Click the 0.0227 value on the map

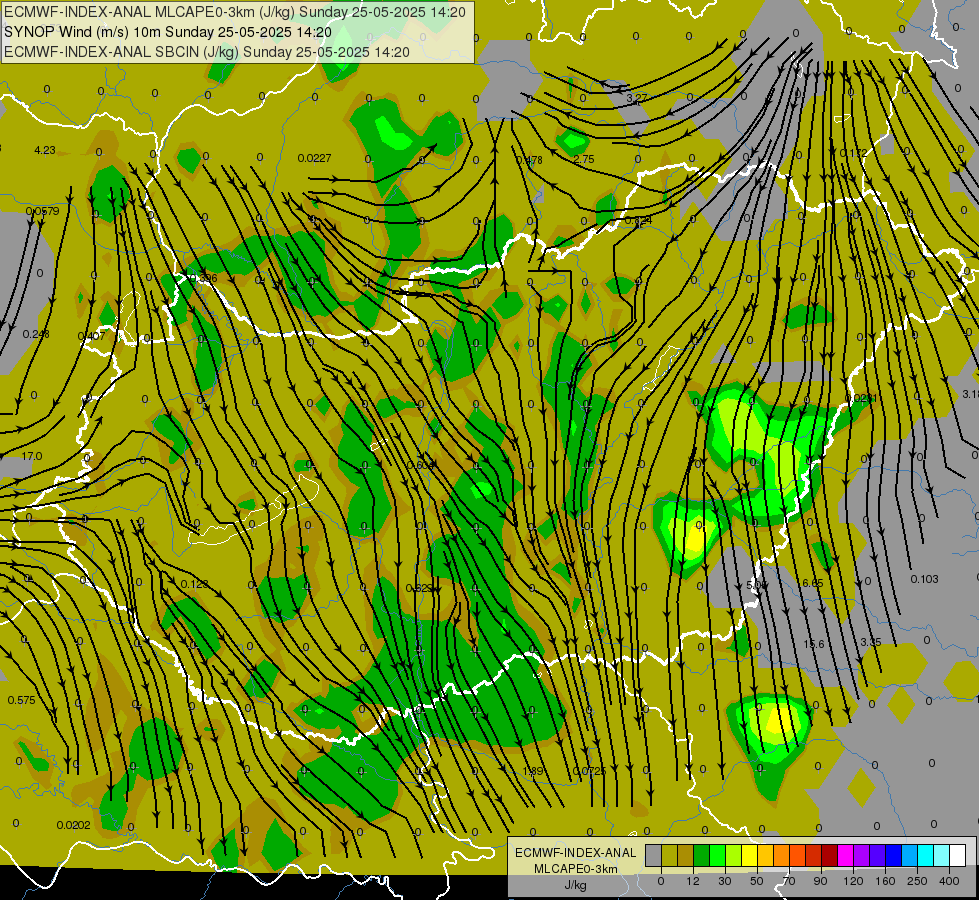point(314,158)
